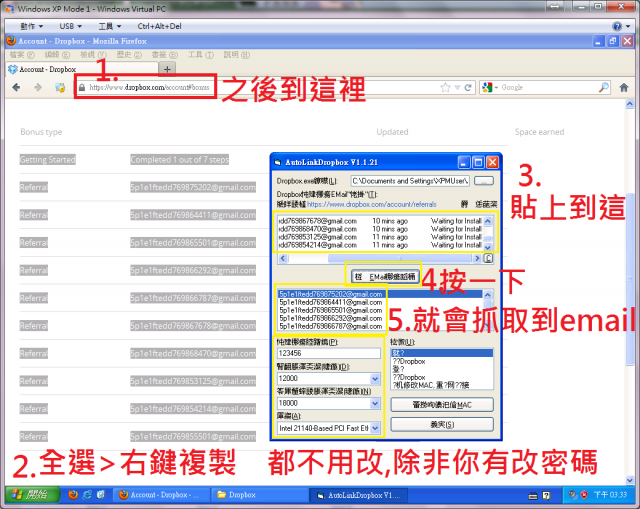Launch Firefox from the quick launch bar
Viewport: 640px width, 509px height.
tap(73, 495)
